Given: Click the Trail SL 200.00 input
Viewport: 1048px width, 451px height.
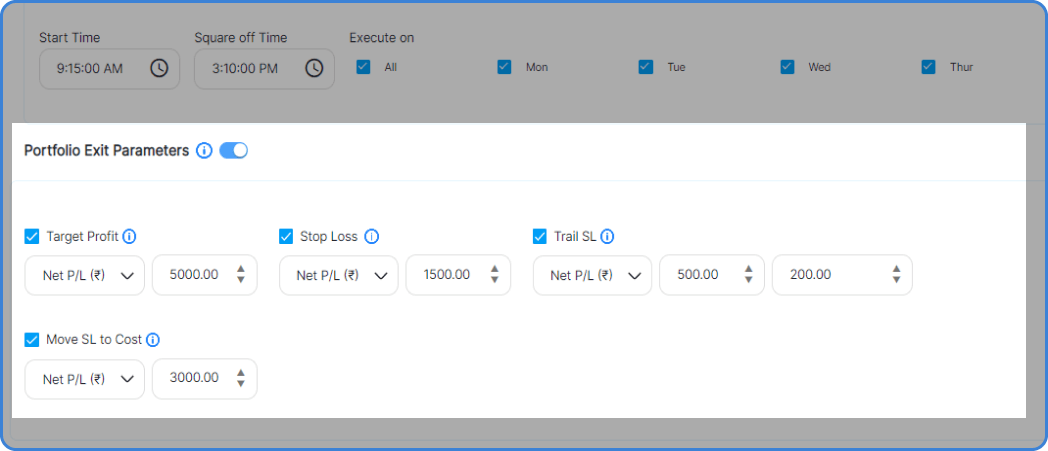Looking at the screenshot, I should tap(842, 275).
